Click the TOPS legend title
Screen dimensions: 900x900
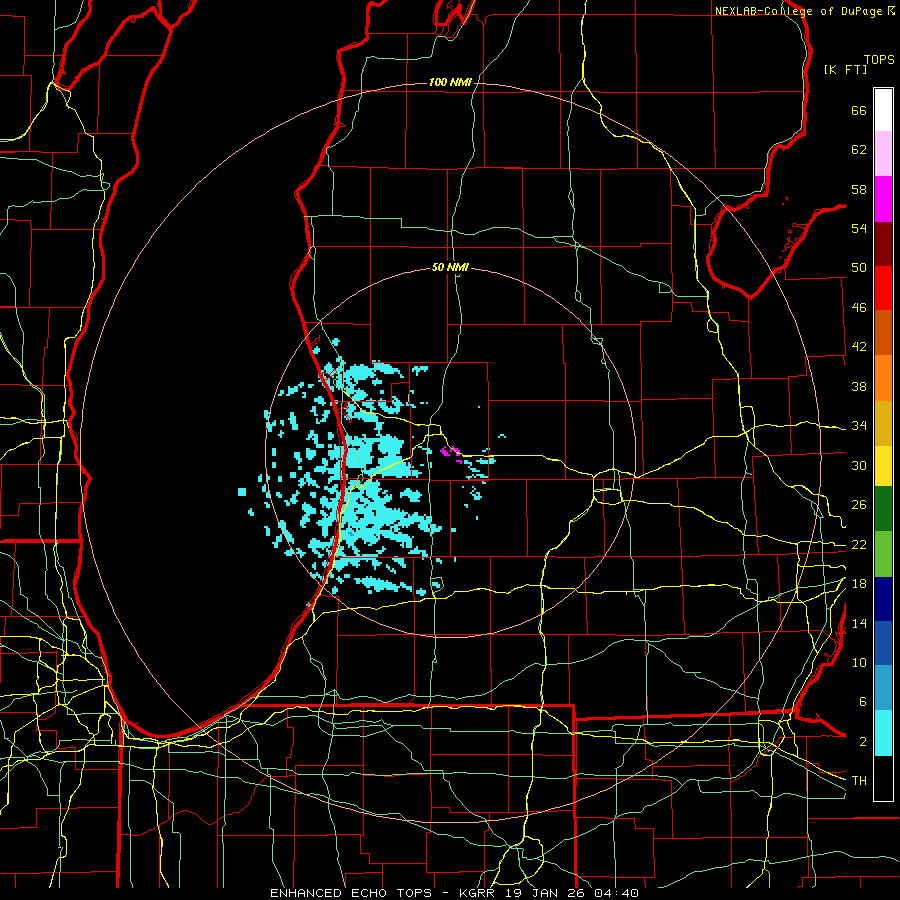[x=879, y=59]
